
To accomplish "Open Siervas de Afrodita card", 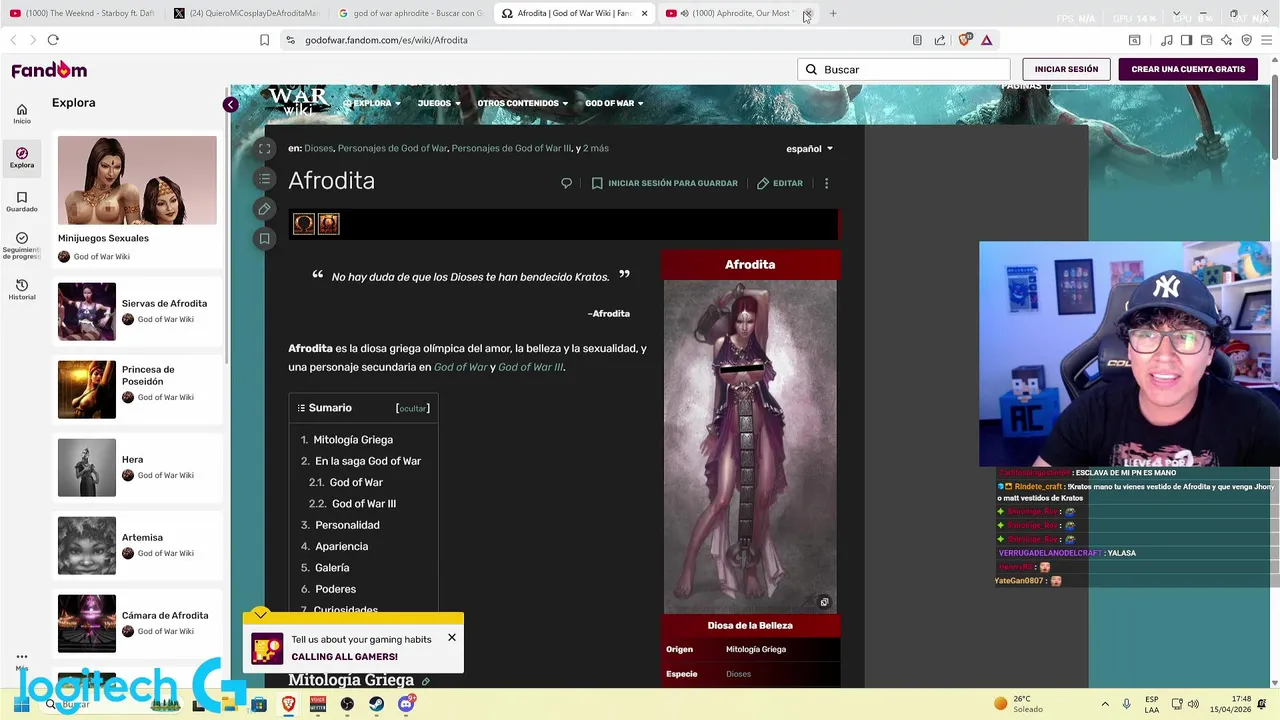I will pos(138,311).
